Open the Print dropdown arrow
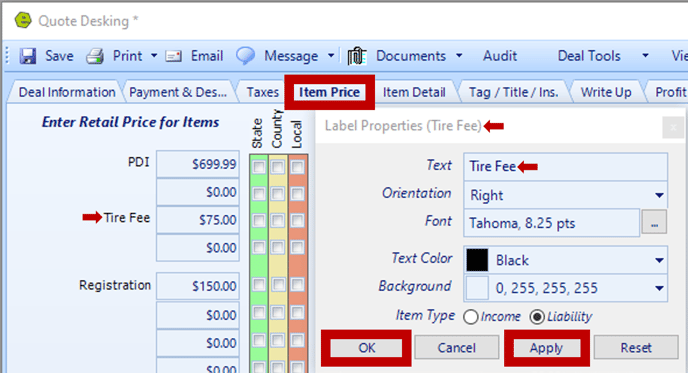This screenshot has height=373, width=688. click(154, 56)
